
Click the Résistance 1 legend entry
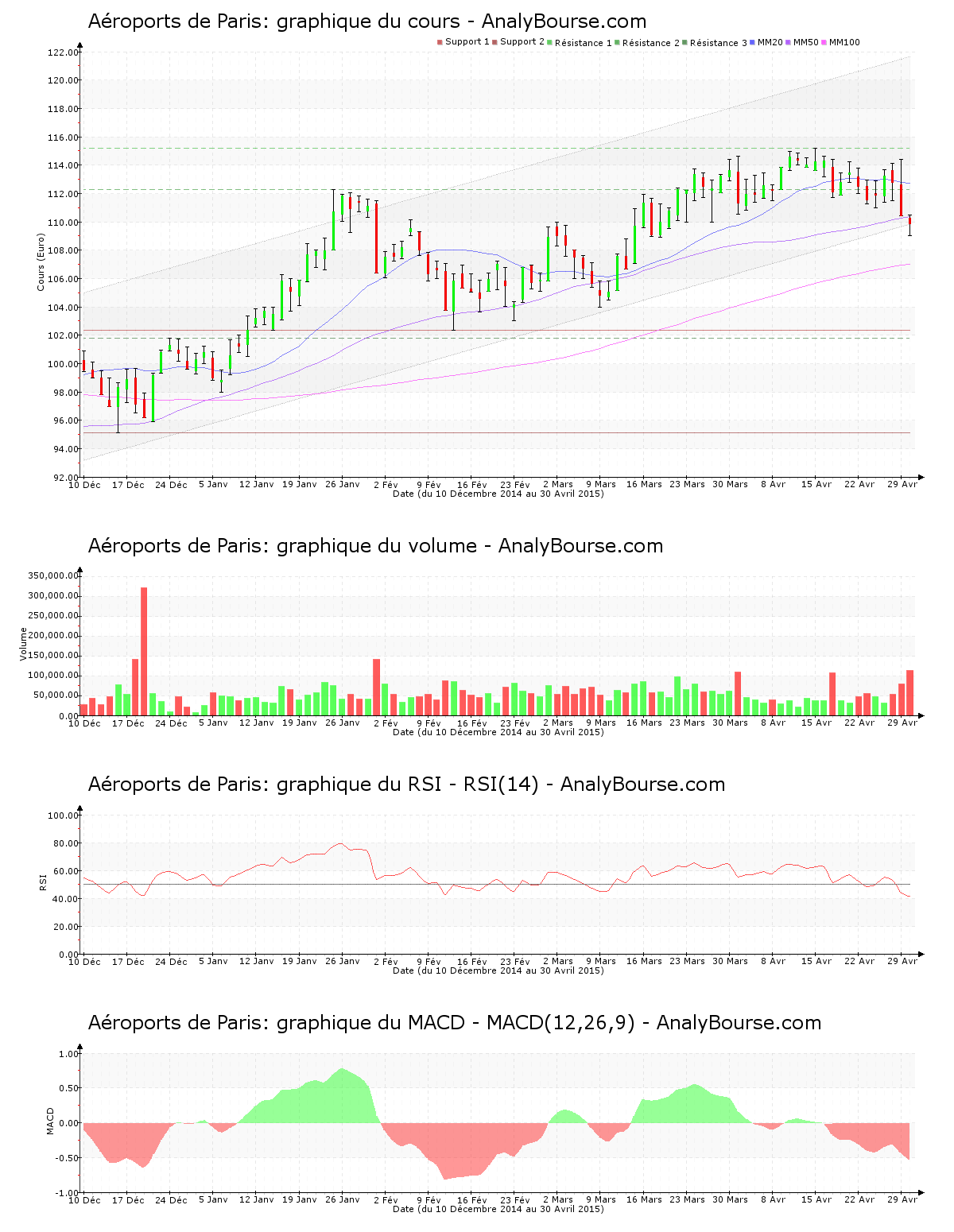click(x=580, y=42)
